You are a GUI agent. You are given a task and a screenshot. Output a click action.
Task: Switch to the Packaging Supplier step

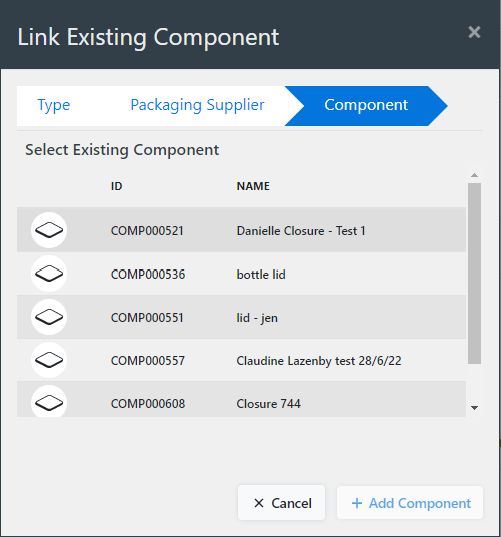[198, 105]
